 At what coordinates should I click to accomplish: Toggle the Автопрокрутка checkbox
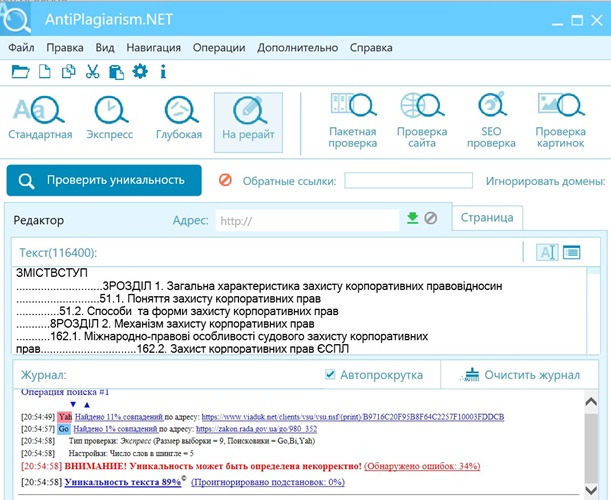330,375
